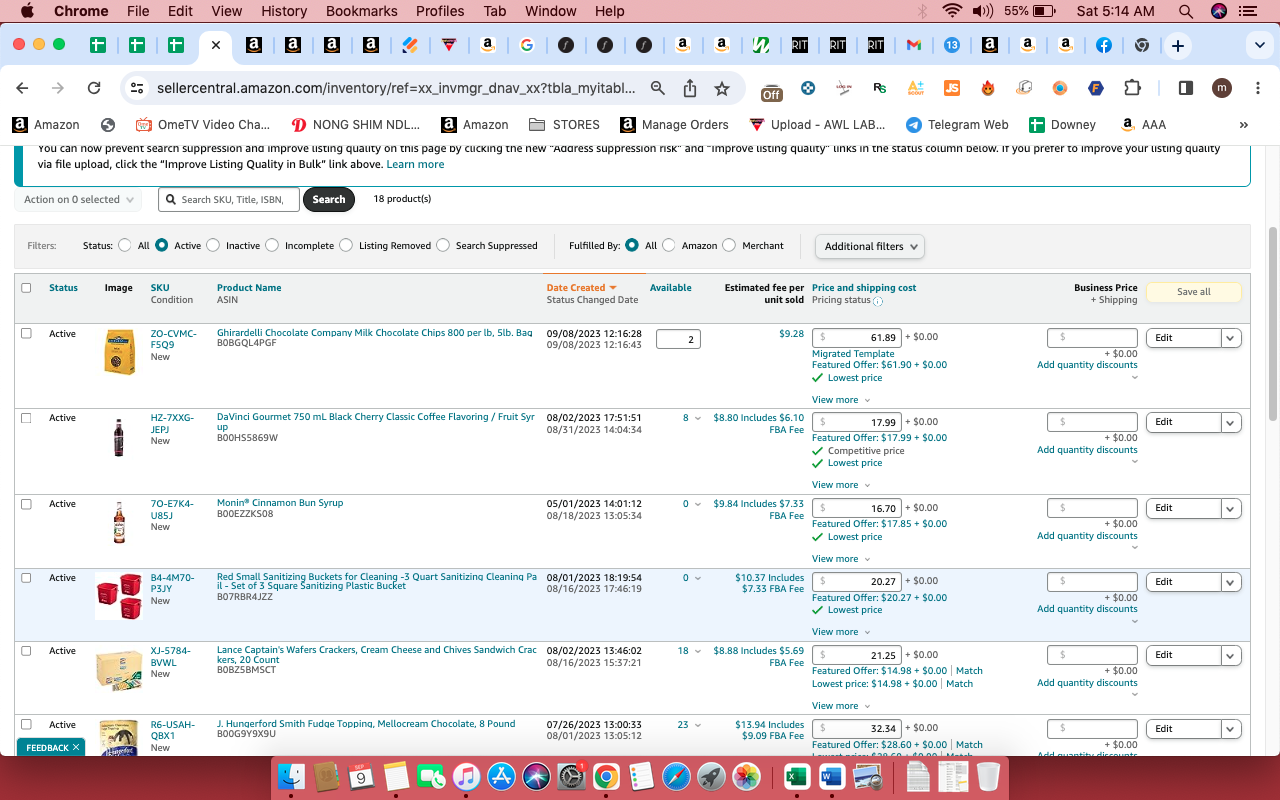Select the Inactive status filter

[213, 245]
